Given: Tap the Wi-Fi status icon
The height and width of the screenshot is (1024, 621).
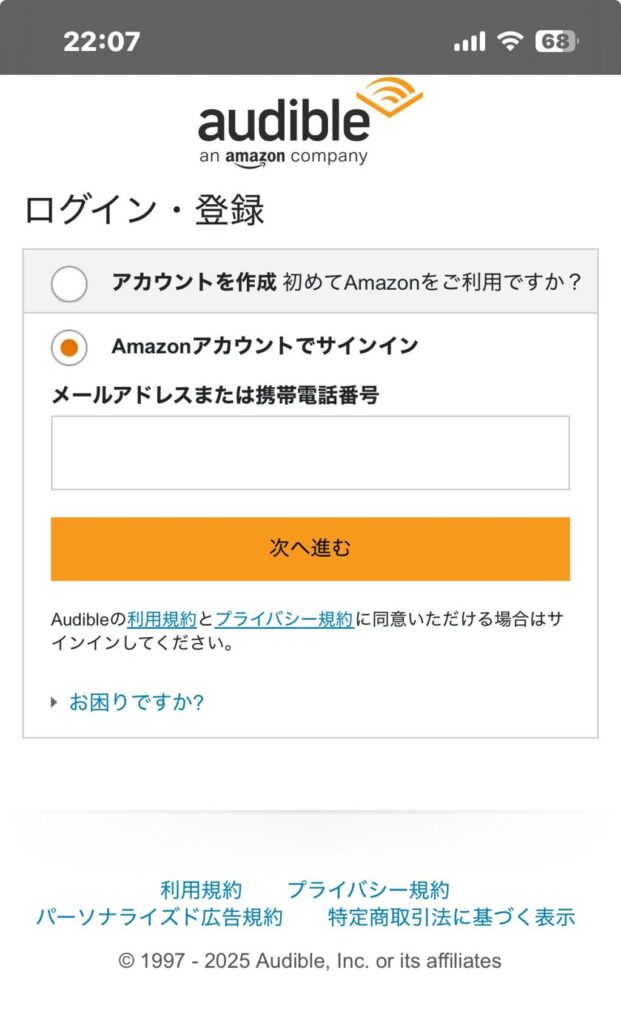Looking at the screenshot, I should coord(511,41).
